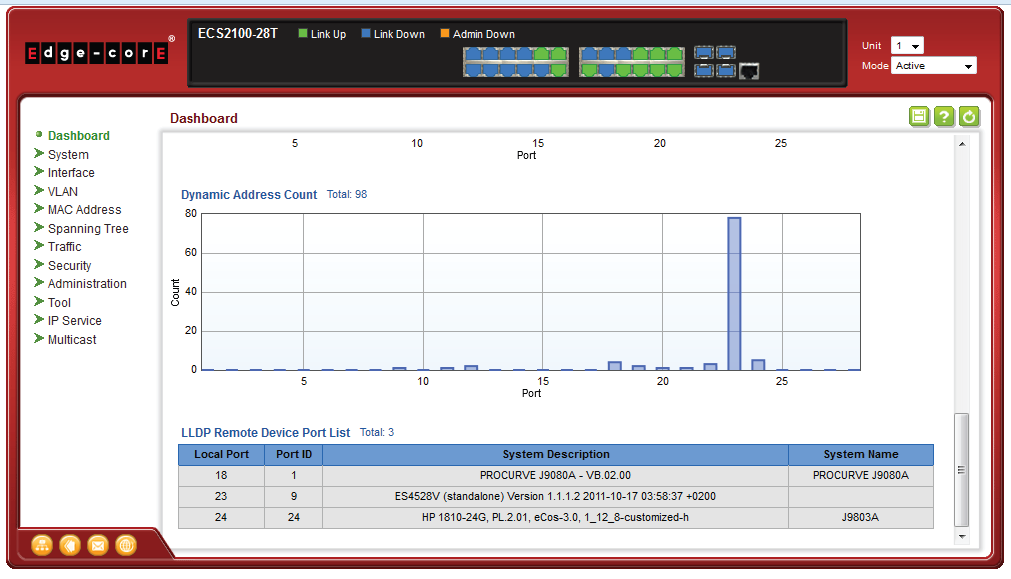The image size is (1011, 579).
Task: Click the Admin Down orange legend swatch
Action: point(445,33)
